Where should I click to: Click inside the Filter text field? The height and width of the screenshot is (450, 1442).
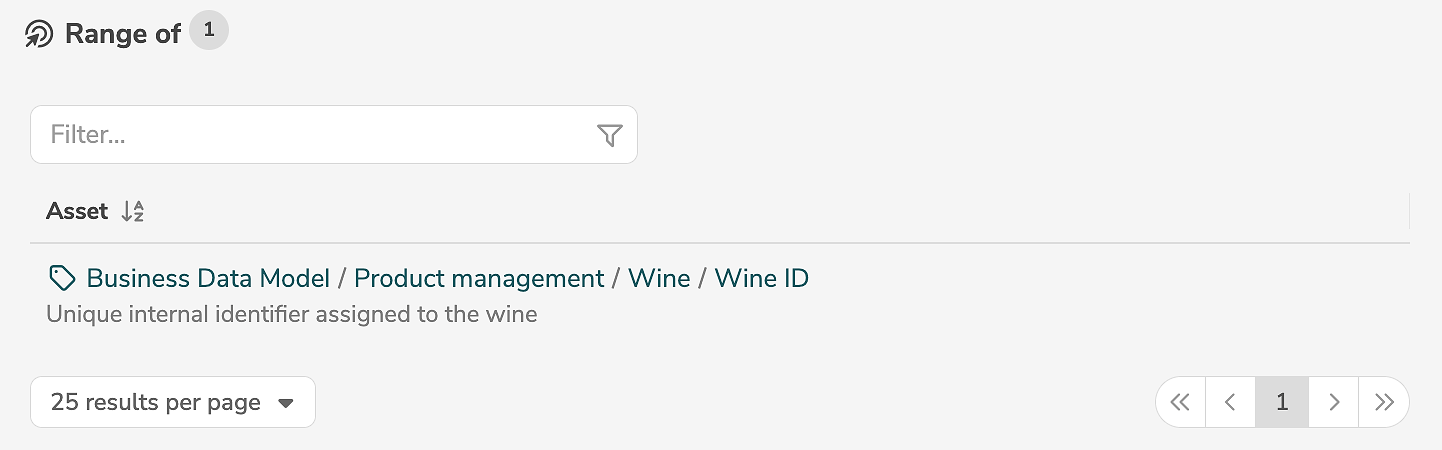click(310, 135)
